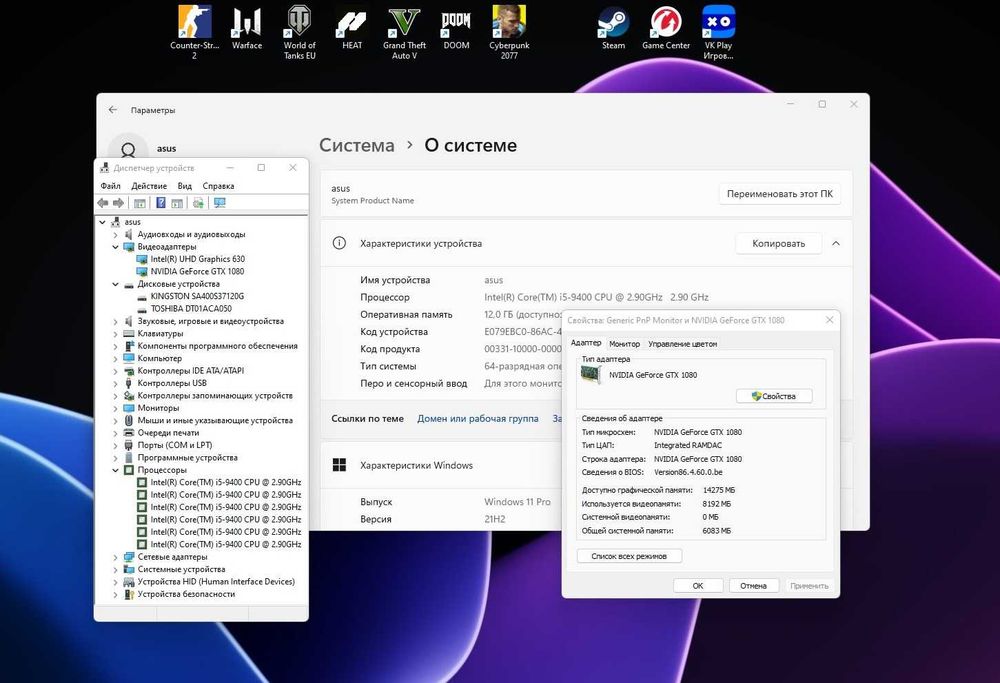Screen dimensions: 1000x683
Task: Click OK in the adapter properties dialog
Action: point(698,585)
